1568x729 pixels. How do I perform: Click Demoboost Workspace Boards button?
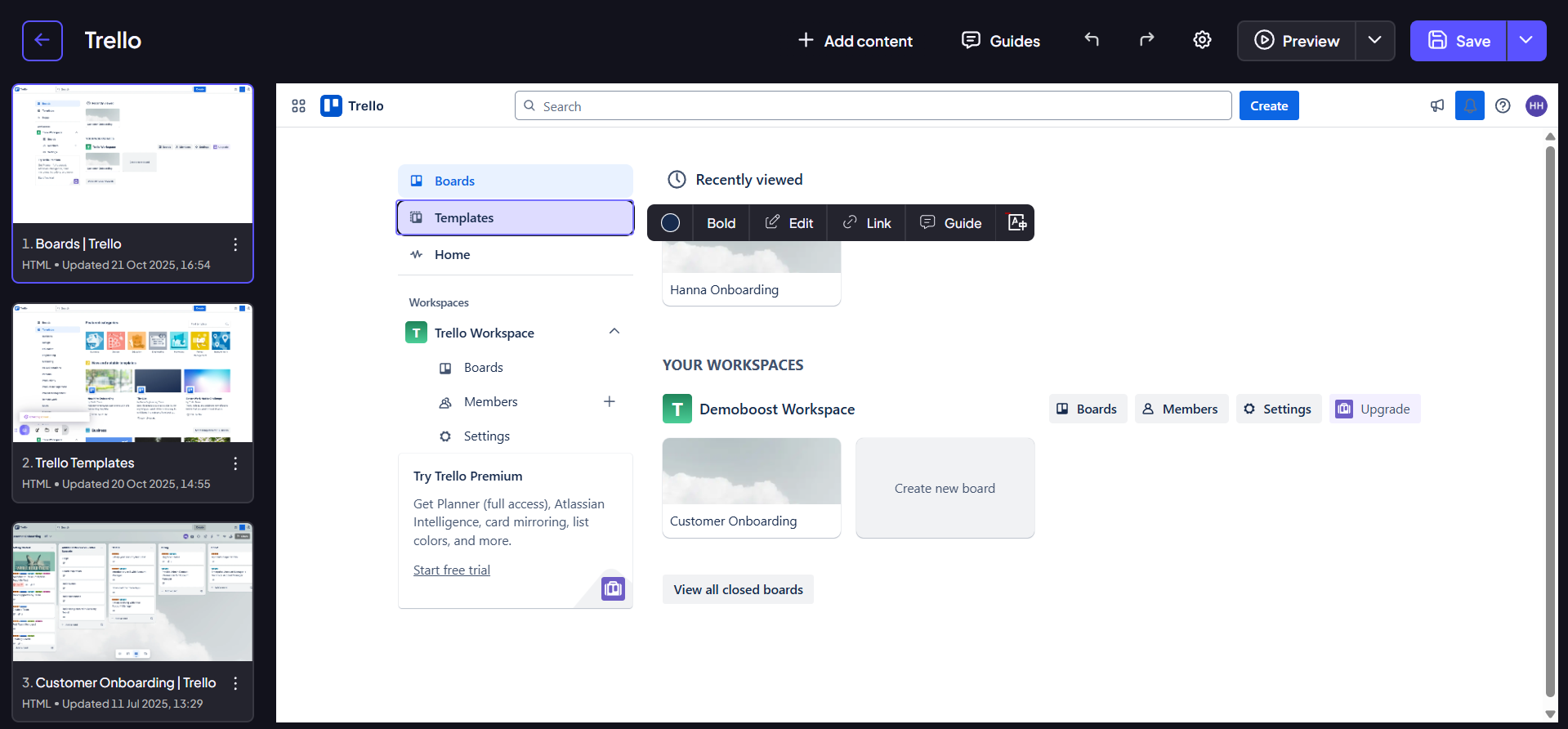1088,409
